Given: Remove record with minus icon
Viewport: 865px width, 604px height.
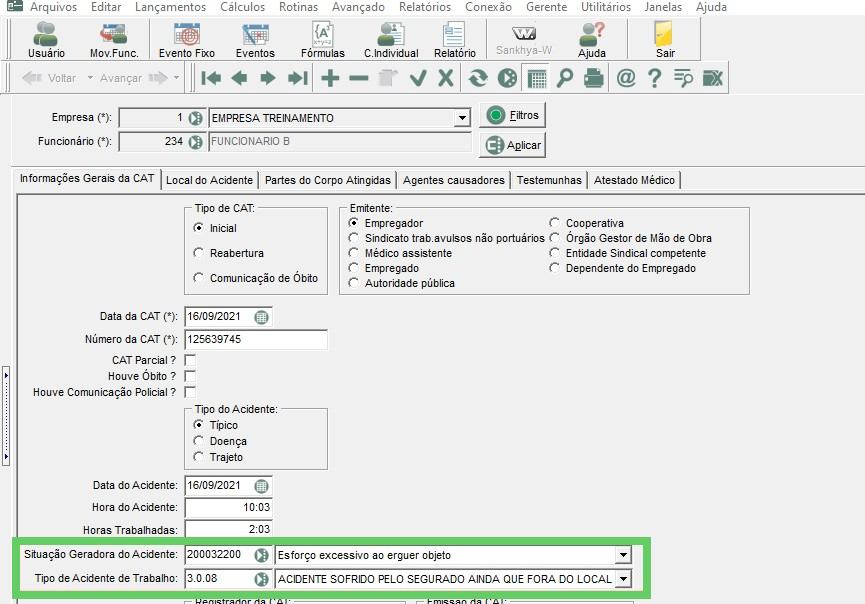Looking at the screenshot, I should pos(359,78).
